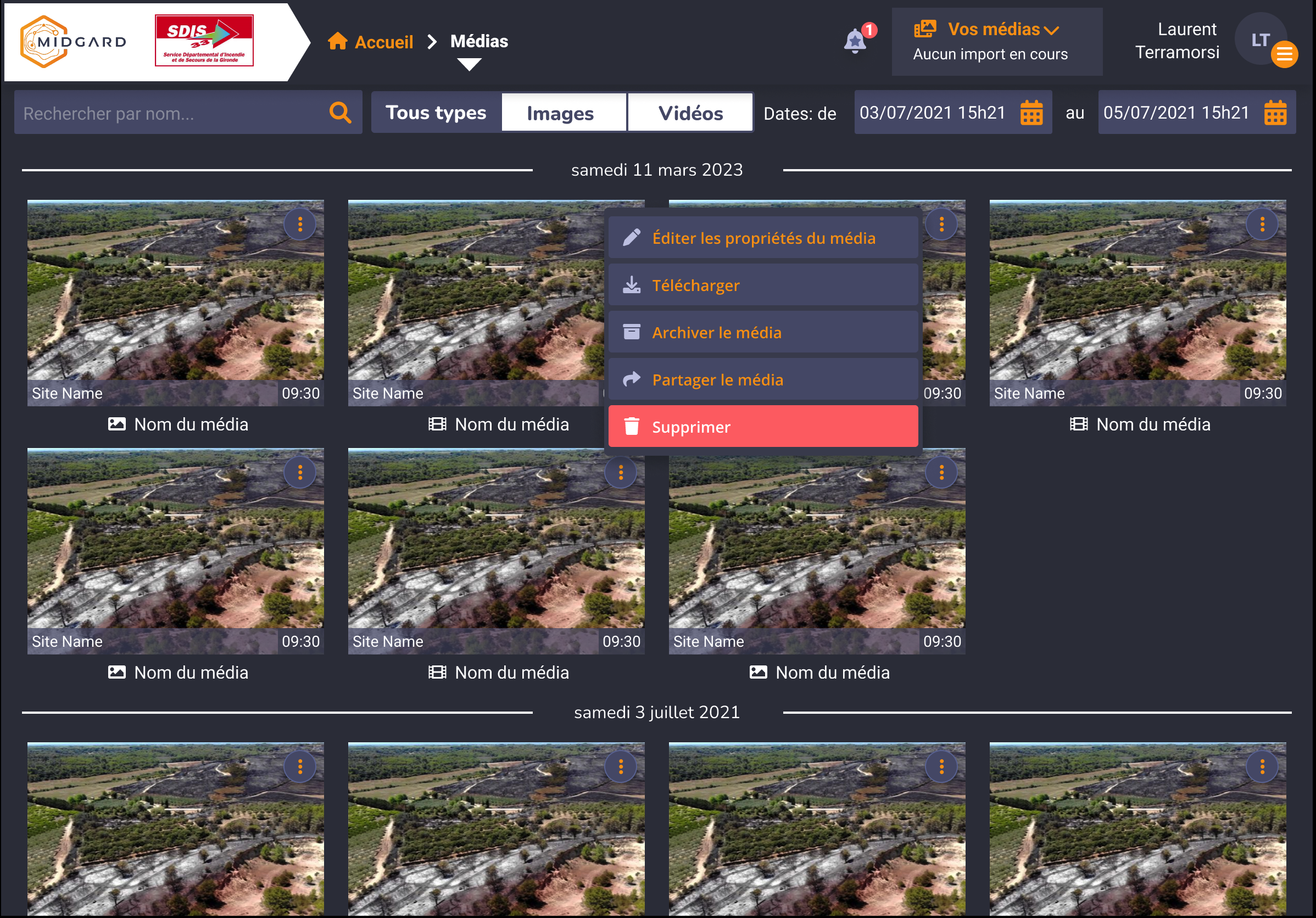Open third thumbnail under 3 juillet 2021
This screenshot has height=918, width=1316.
click(817, 829)
